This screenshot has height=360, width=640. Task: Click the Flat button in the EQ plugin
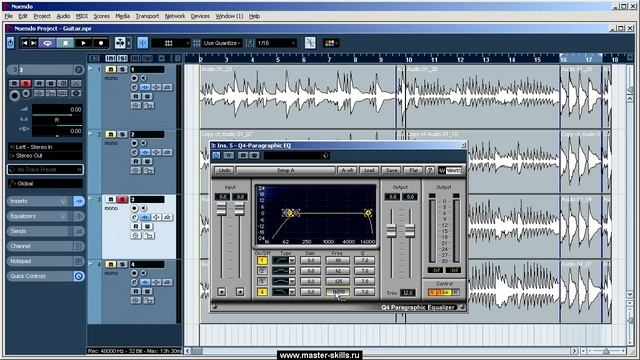(413, 170)
